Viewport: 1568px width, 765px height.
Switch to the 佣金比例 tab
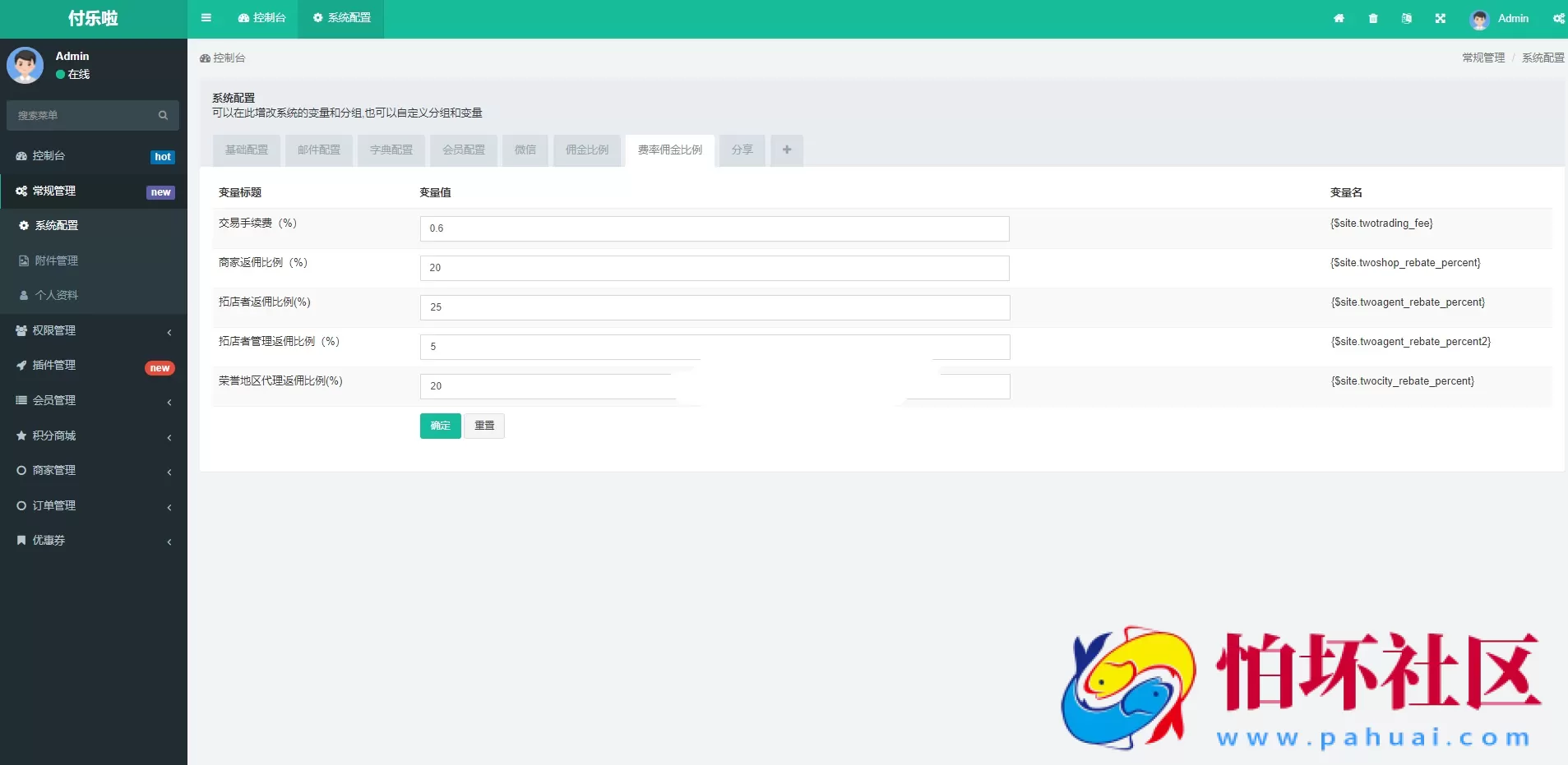[587, 150]
